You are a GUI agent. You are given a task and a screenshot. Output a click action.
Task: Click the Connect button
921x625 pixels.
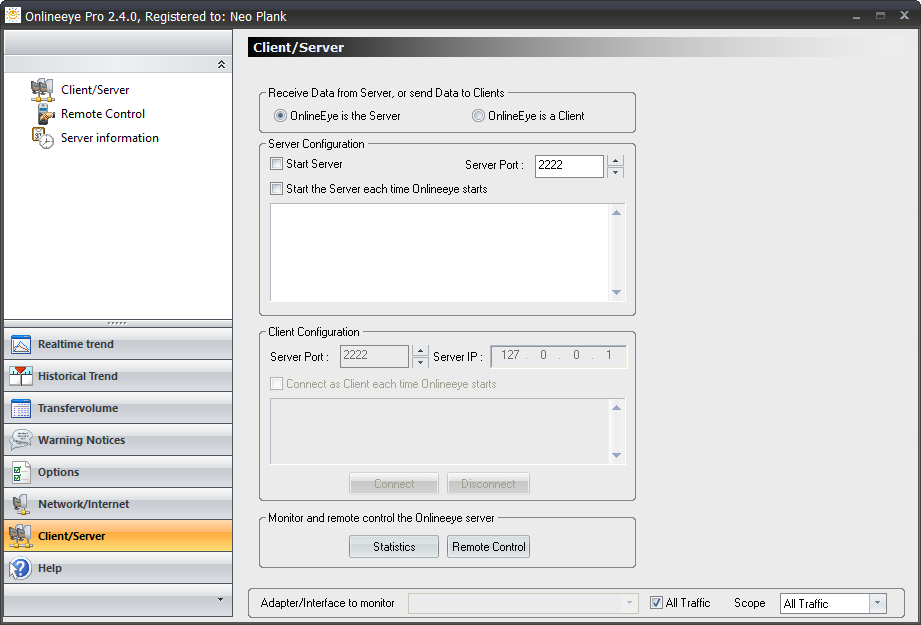(x=394, y=484)
